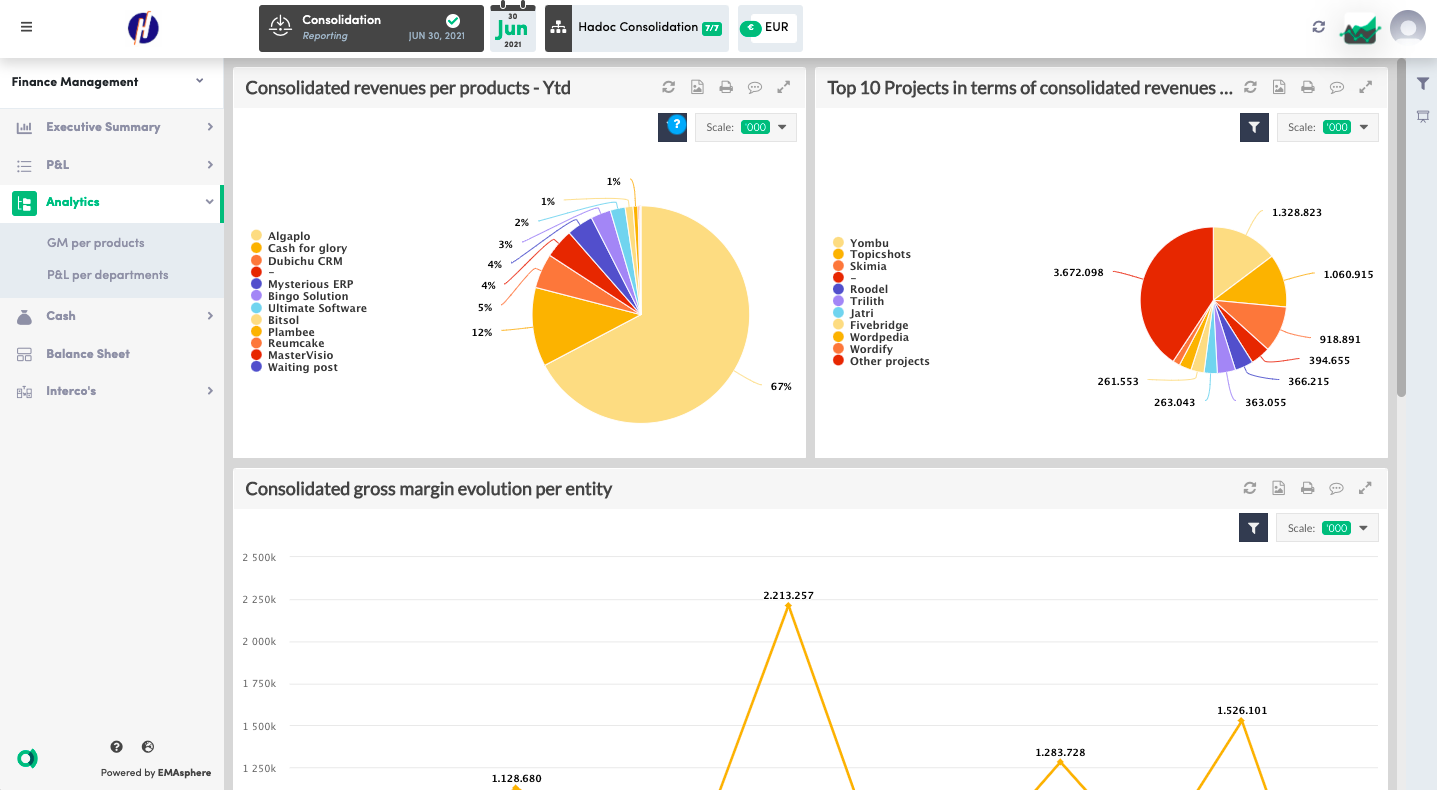
Task: Open the Jun 30 2021 date picker
Action: coord(512,28)
